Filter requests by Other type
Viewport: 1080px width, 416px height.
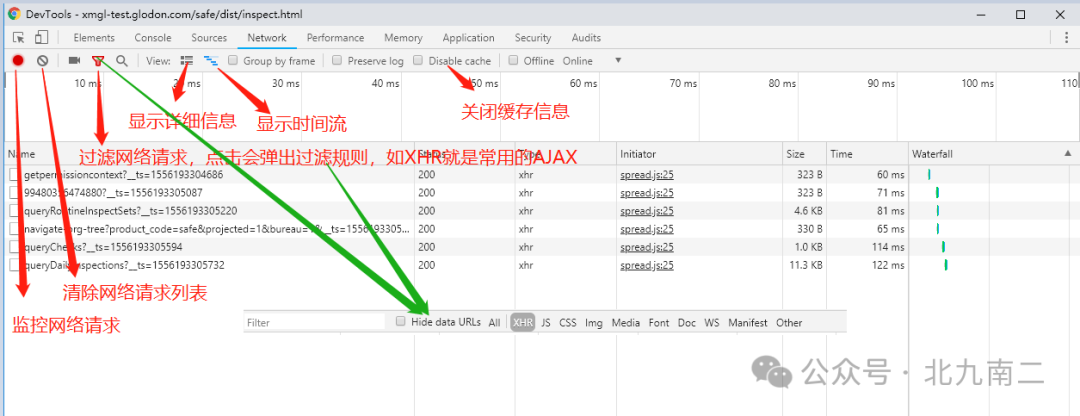tap(789, 322)
